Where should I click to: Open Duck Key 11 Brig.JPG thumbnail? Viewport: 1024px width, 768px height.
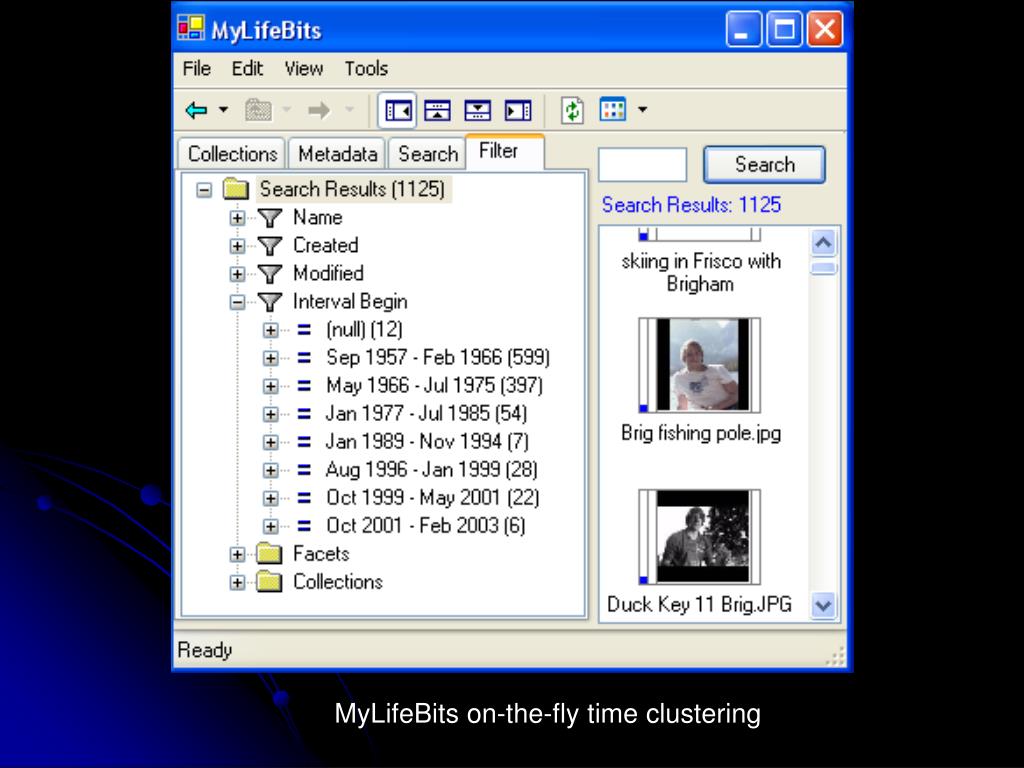pyautogui.click(x=699, y=537)
